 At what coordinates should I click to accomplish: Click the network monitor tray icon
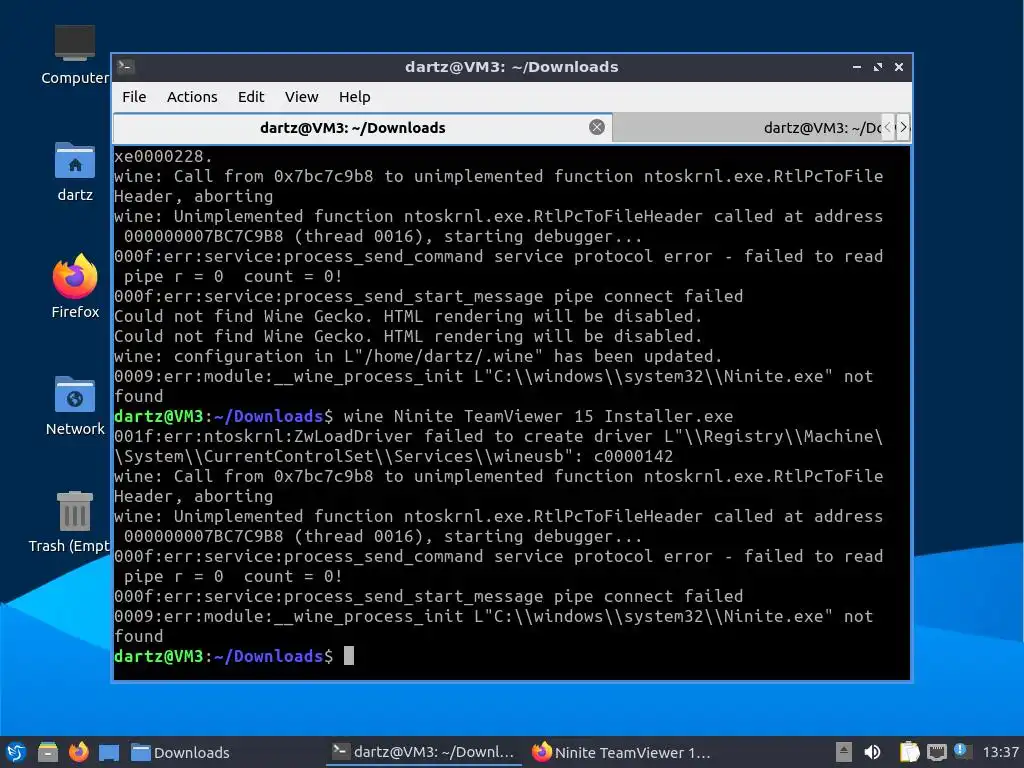coord(936,752)
